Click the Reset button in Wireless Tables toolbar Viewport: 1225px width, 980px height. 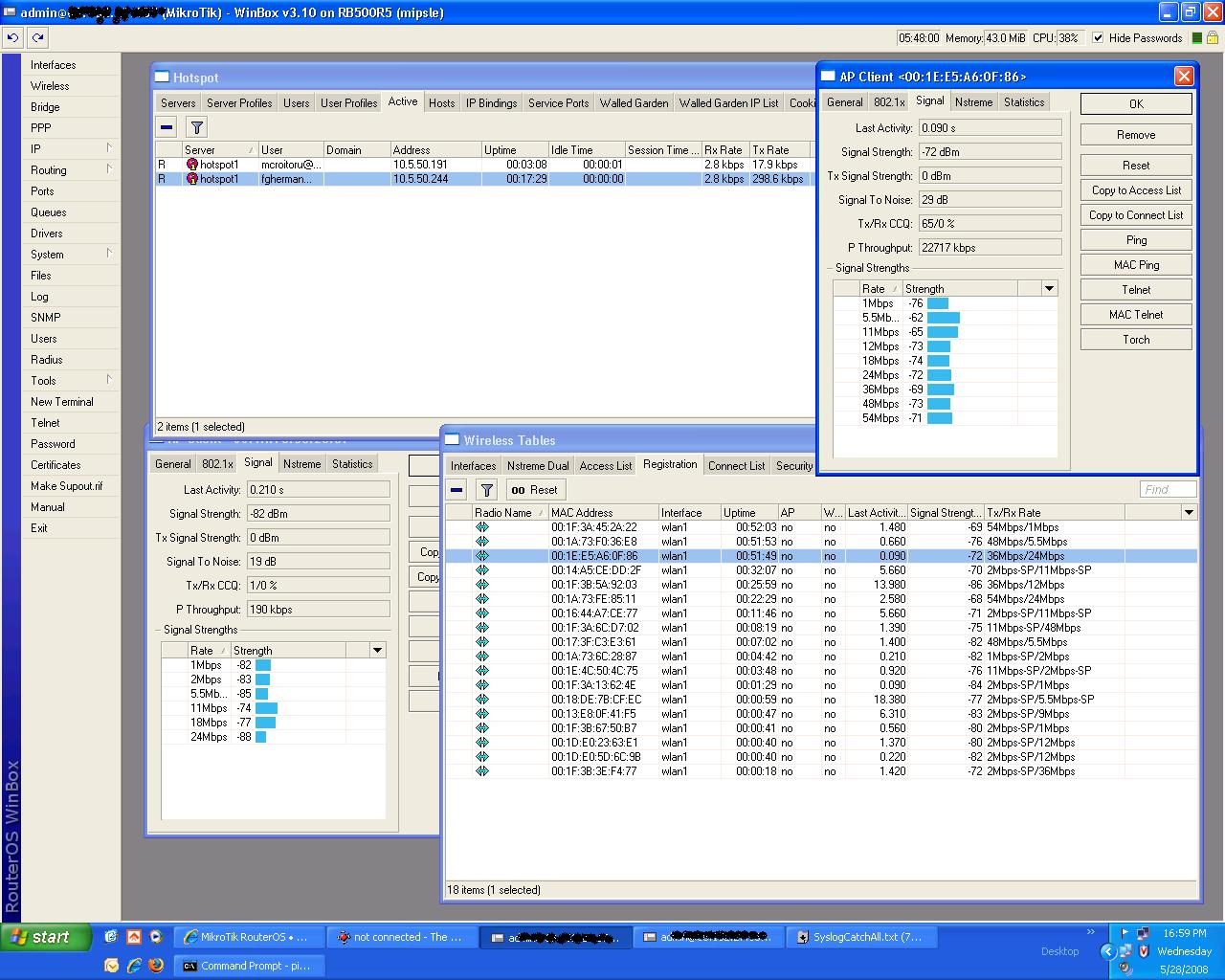coord(534,490)
